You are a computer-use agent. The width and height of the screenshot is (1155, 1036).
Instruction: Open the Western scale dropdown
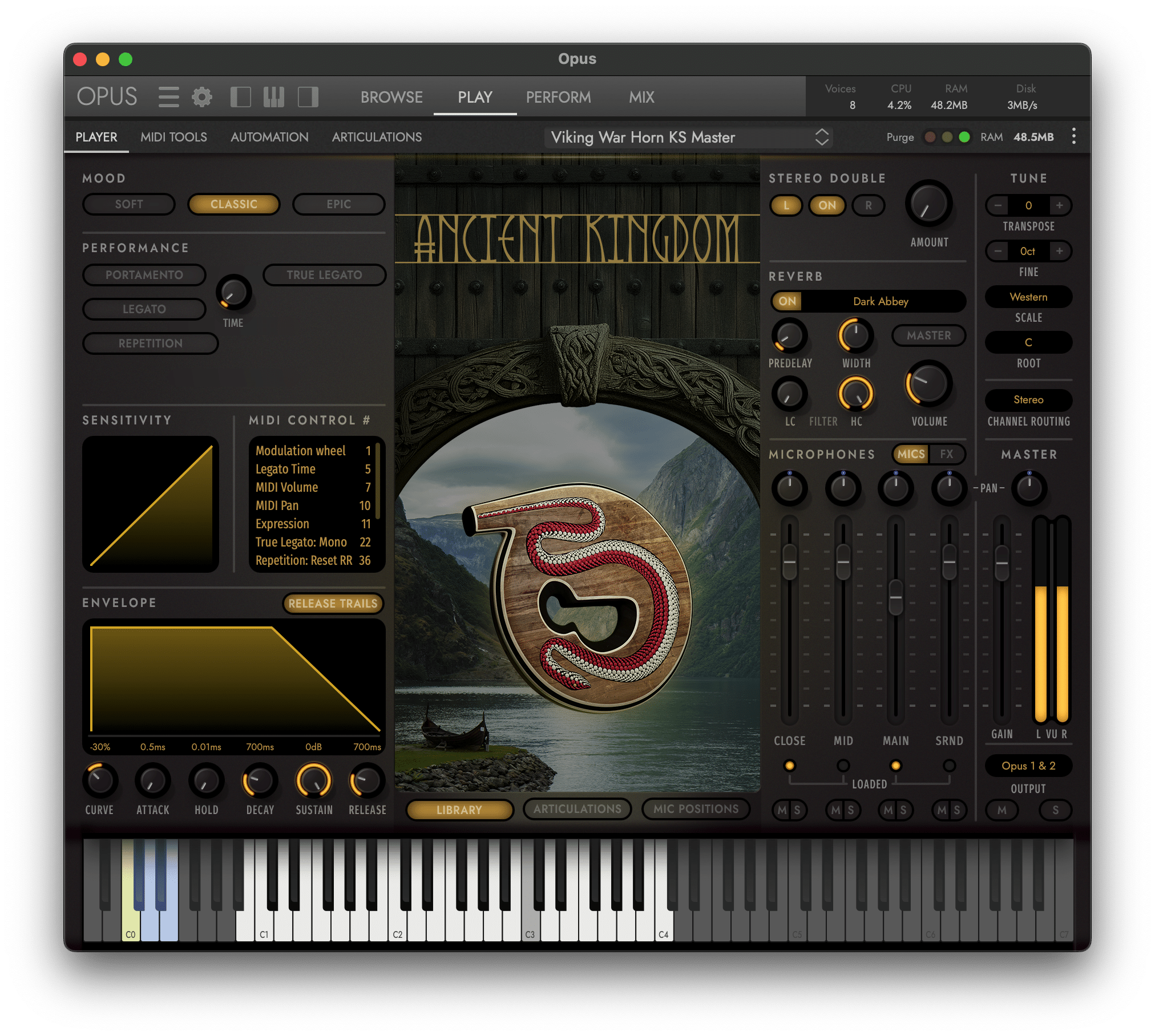pyautogui.click(x=1028, y=297)
